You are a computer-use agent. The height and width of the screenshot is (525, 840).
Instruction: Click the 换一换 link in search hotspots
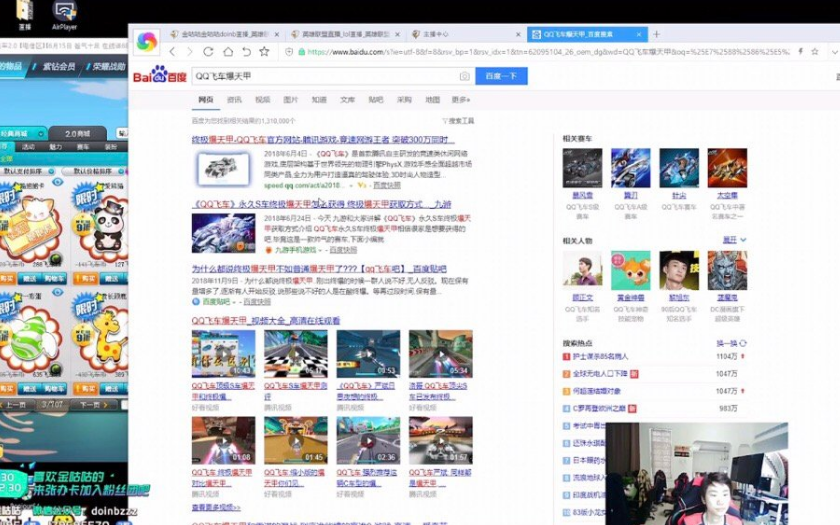[x=727, y=343]
